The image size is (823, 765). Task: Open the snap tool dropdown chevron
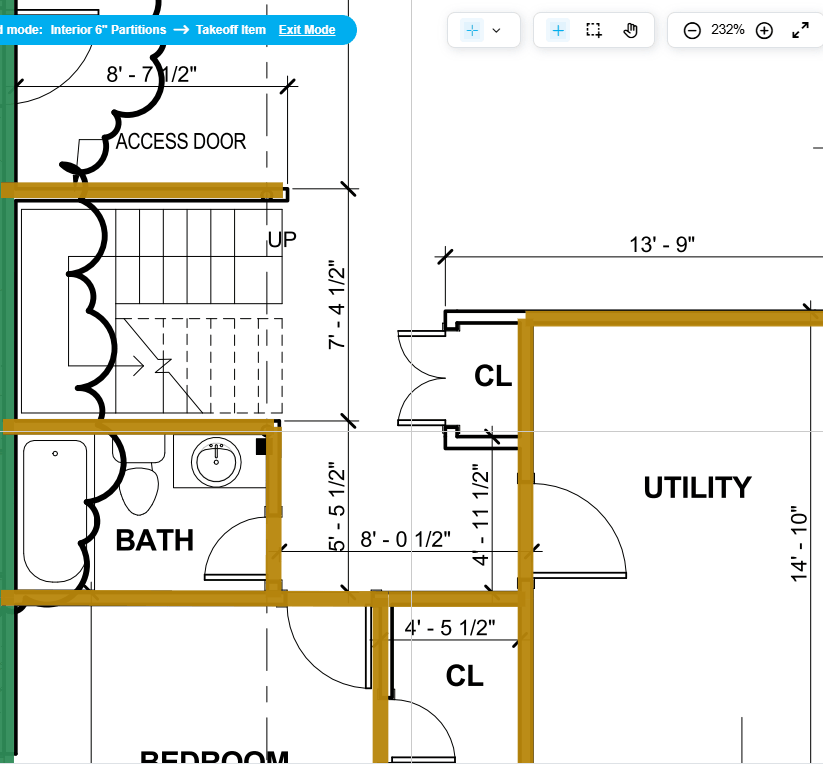point(496,31)
